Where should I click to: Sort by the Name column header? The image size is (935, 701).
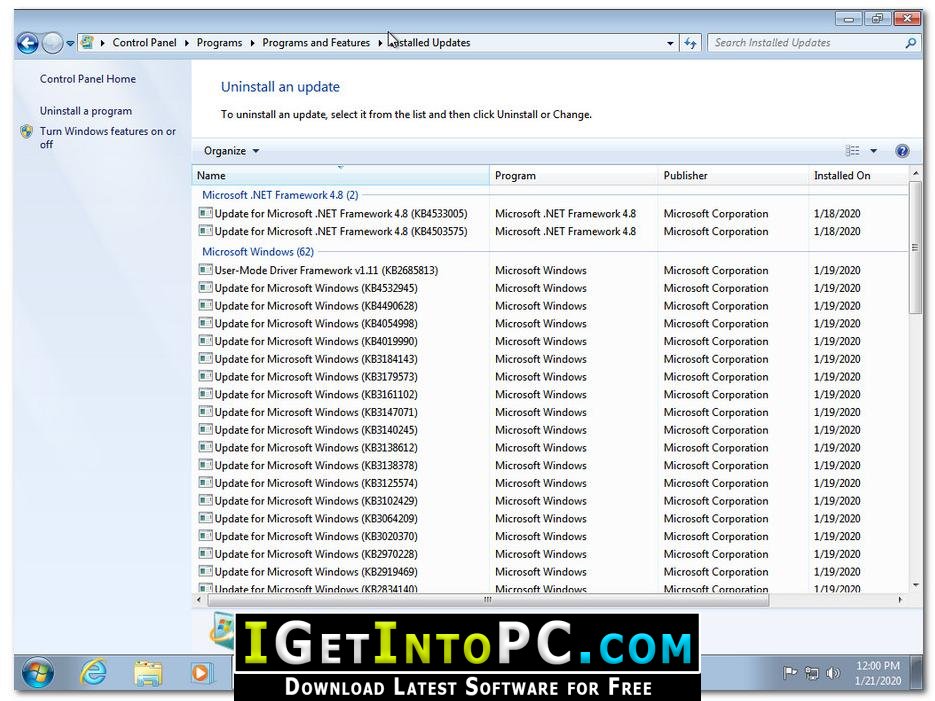tap(340, 175)
